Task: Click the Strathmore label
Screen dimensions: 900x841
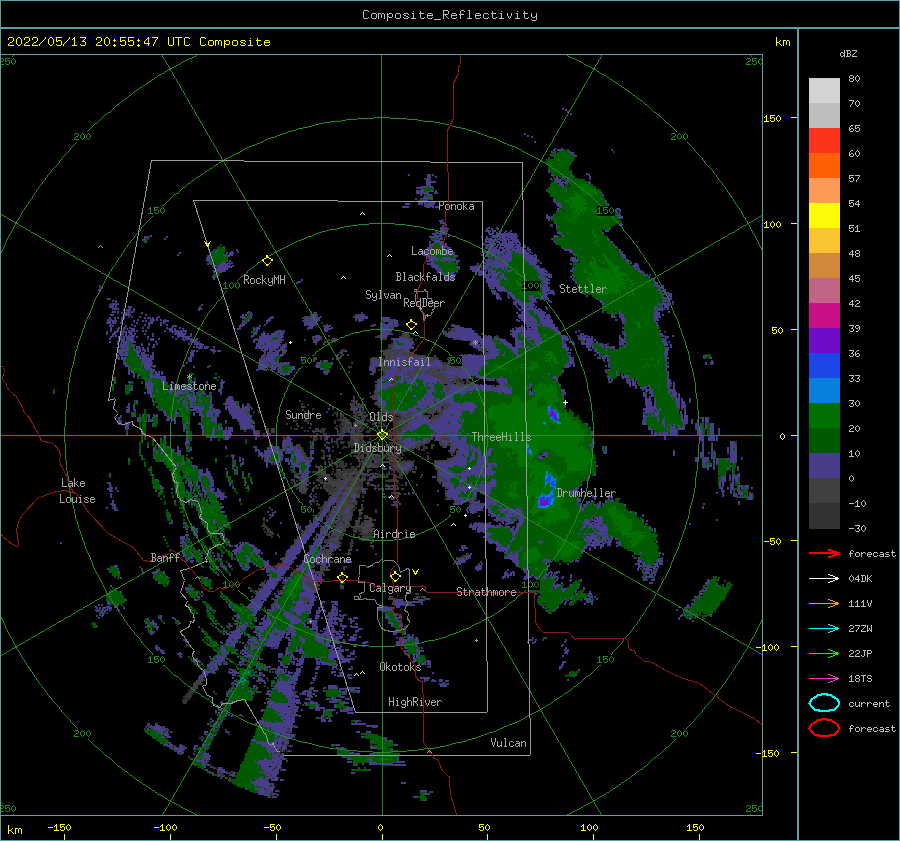Action: (486, 592)
